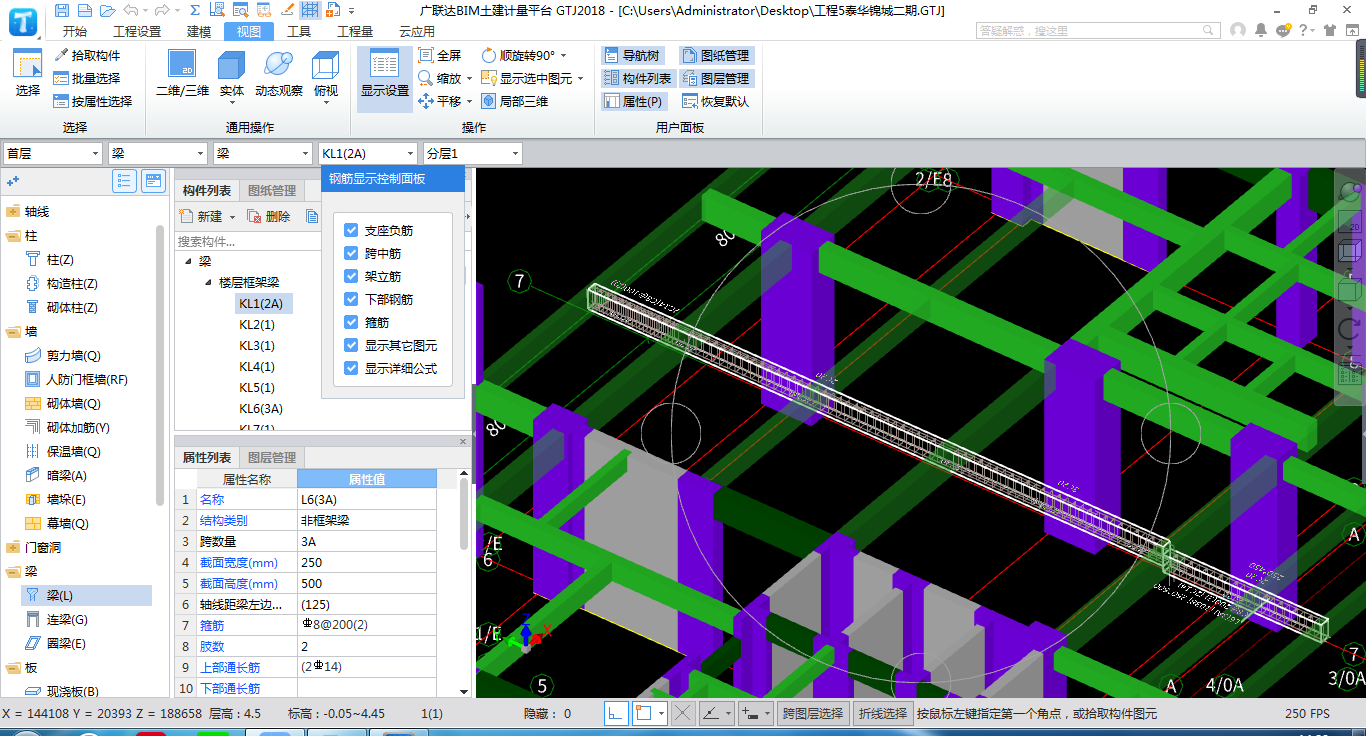Click the Save icon in quick access toolbar

62,11
